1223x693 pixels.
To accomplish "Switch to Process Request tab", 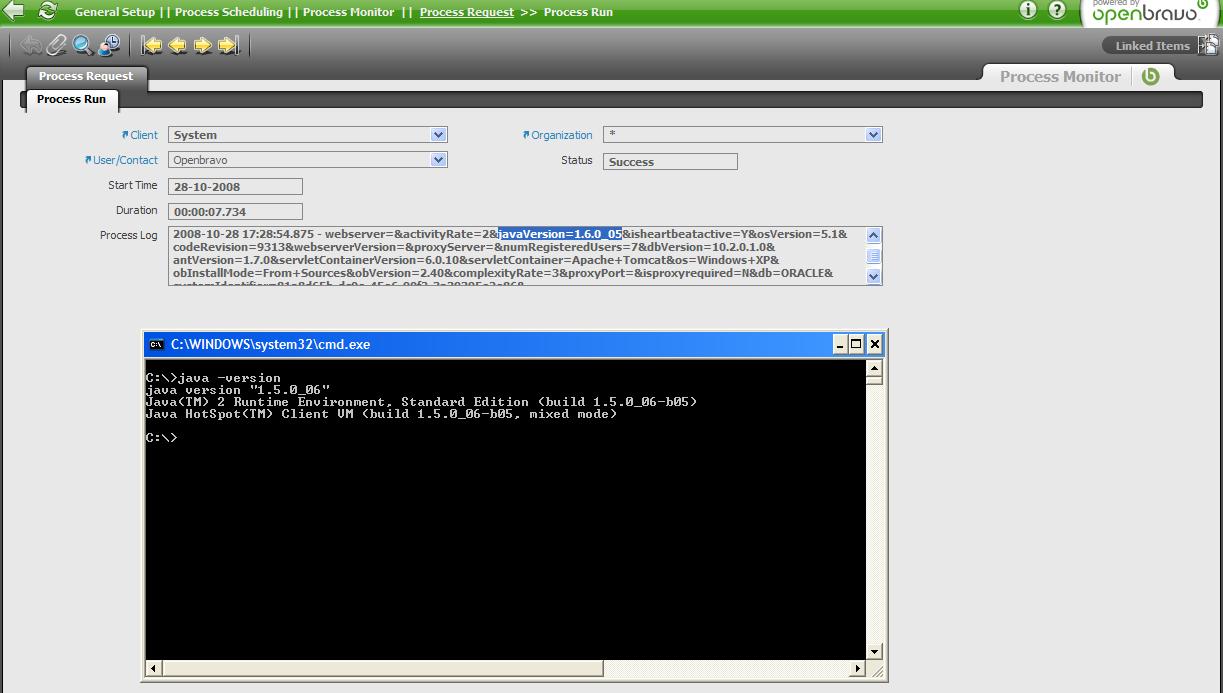I will [x=86, y=76].
